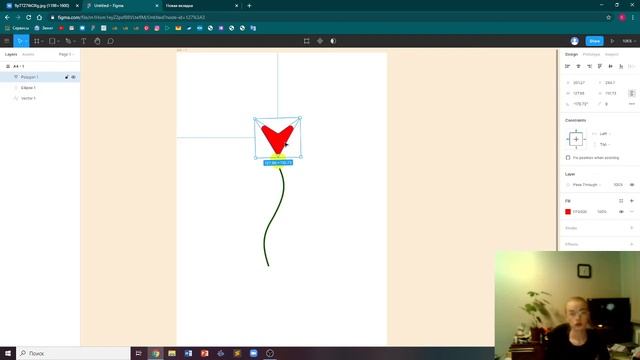
Task: Open the Page 1 dropdown
Action: (67, 54)
